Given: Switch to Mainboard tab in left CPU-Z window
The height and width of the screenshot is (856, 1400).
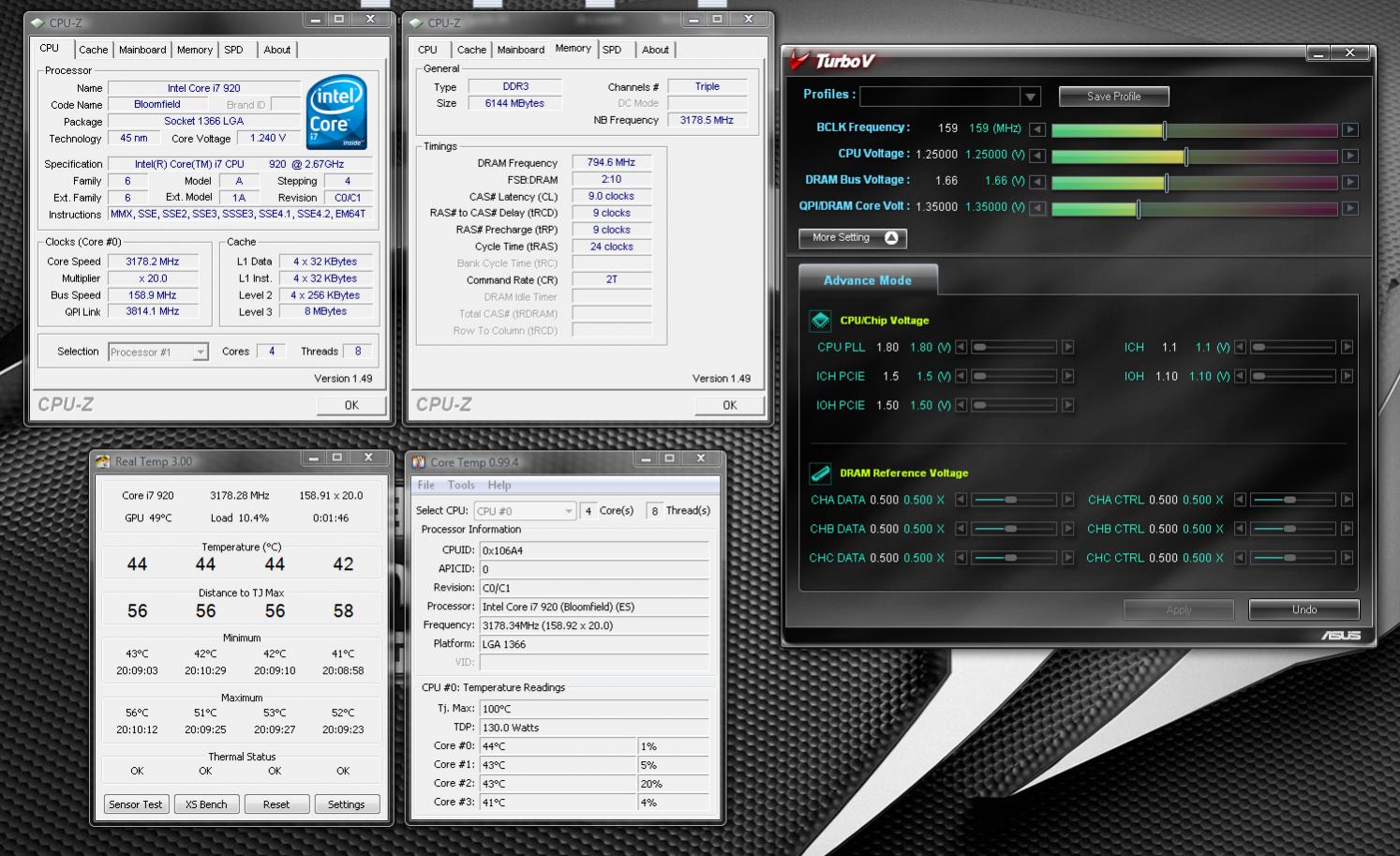Looking at the screenshot, I should [142, 50].
